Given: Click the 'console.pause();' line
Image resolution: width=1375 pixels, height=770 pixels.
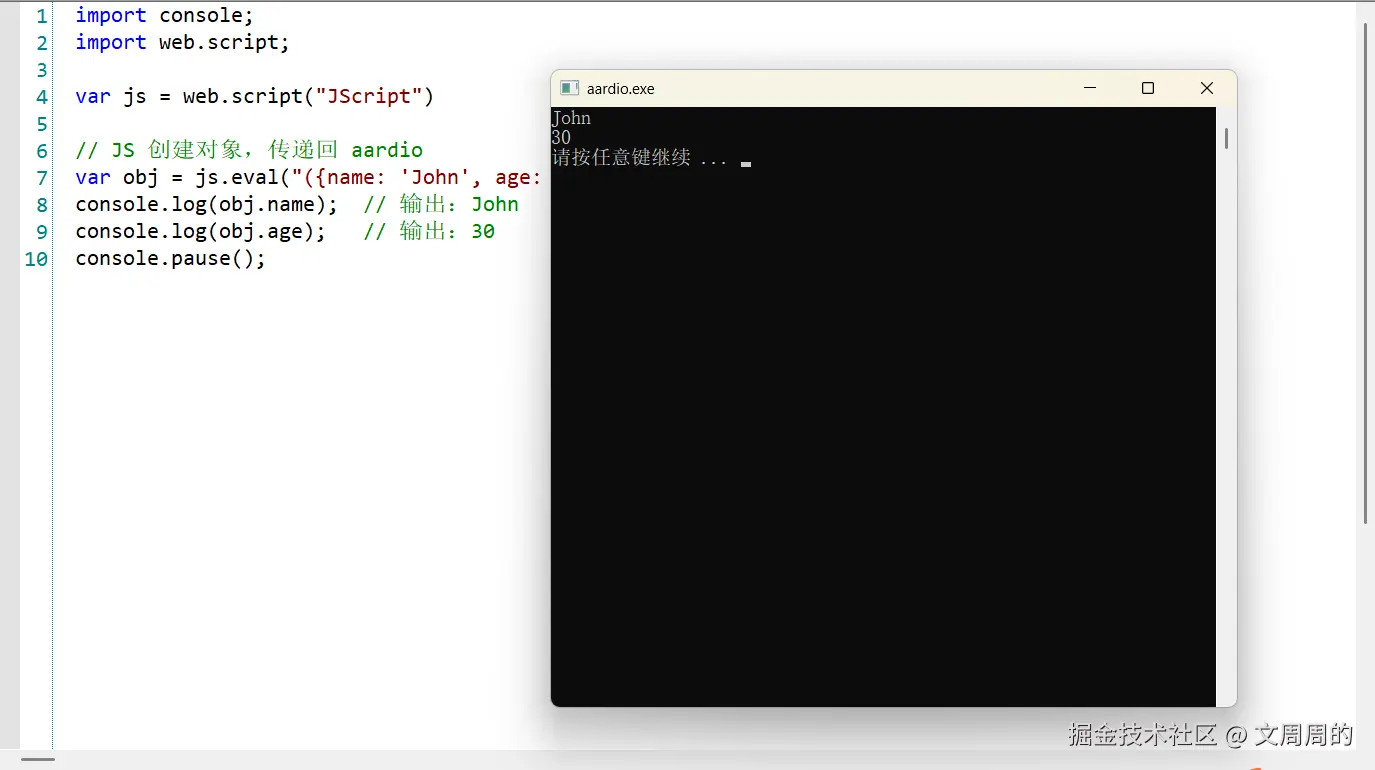Looking at the screenshot, I should 171,259.
